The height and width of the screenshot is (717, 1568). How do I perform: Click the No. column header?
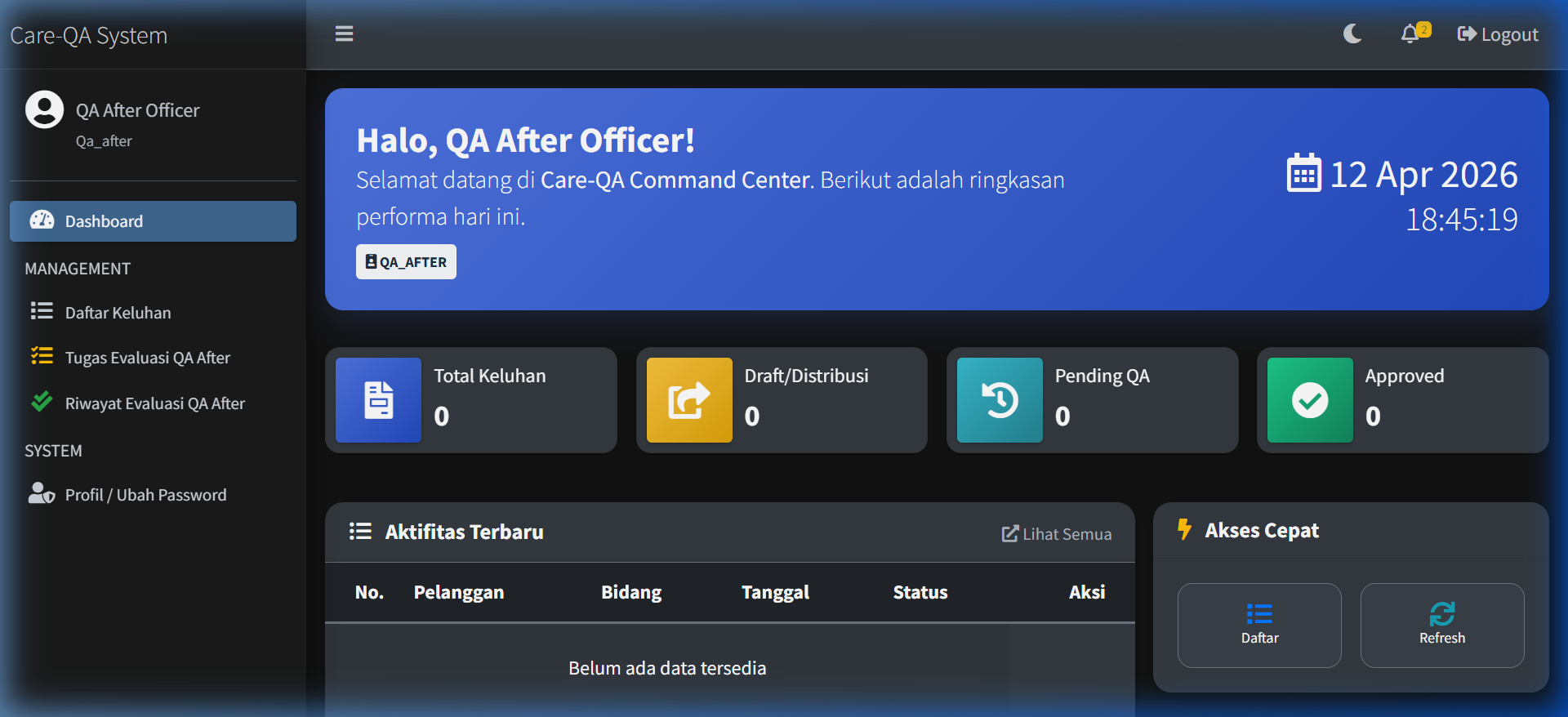point(369,593)
